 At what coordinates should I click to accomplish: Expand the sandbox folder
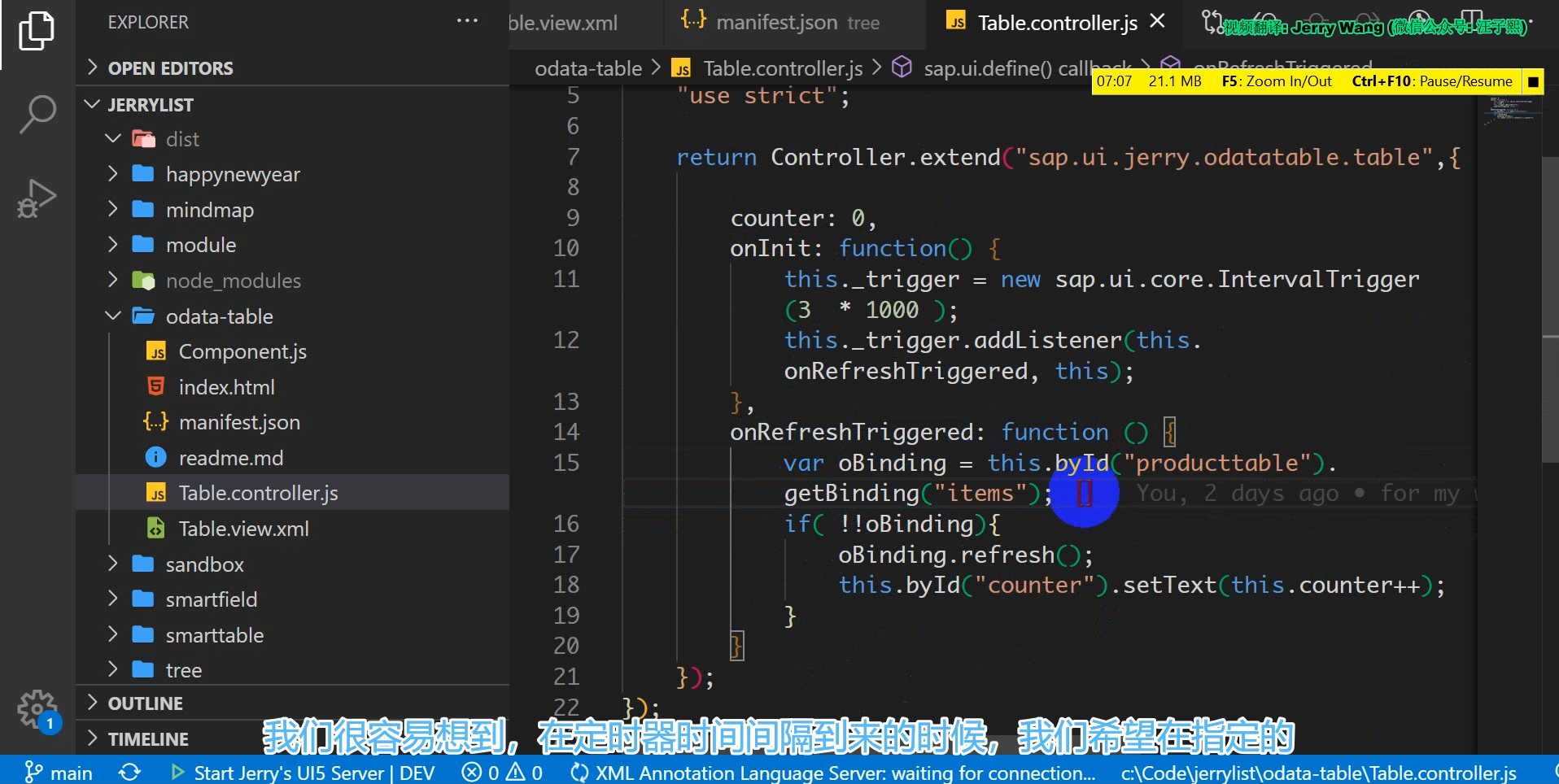[113, 564]
